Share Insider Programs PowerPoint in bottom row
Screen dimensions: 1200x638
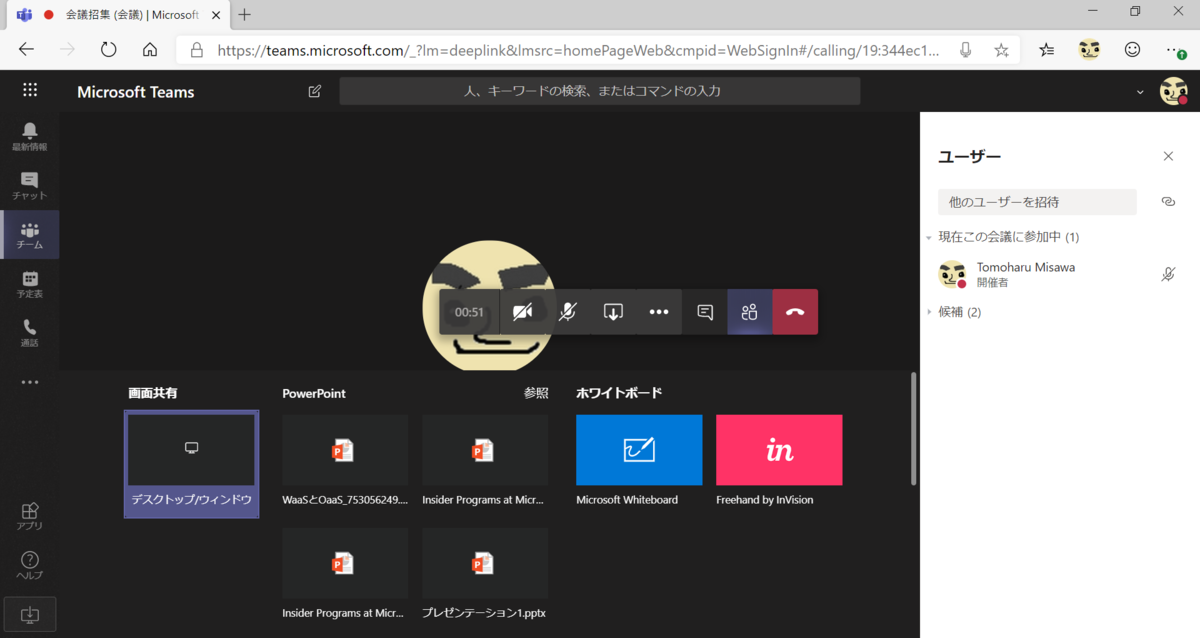pyautogui.click(x=345, y=574)
